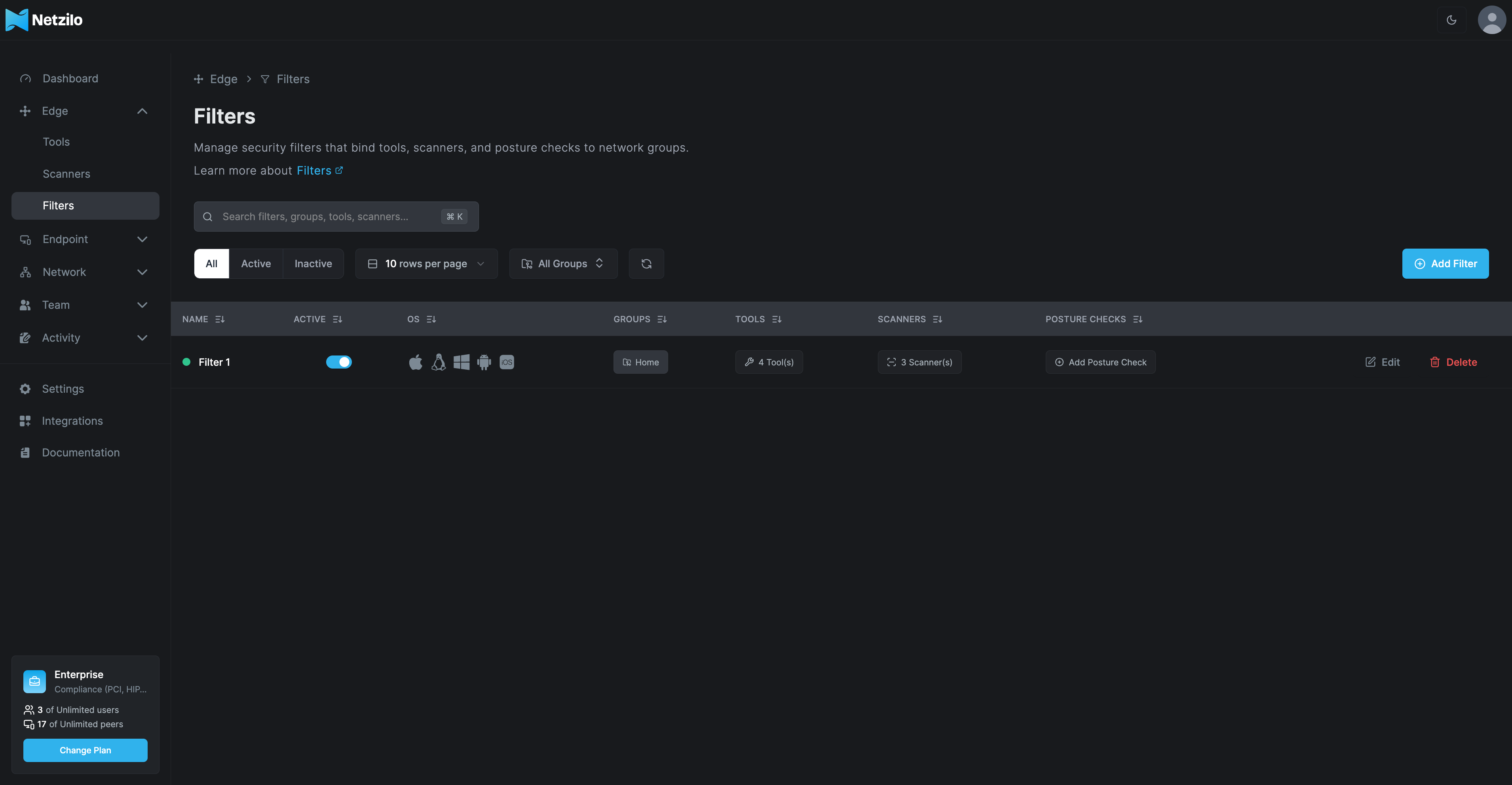Click the Linux icon in the OS column
Image resolution: width=1512 pixels, height=785 pixels.
(x=439, y=362)
